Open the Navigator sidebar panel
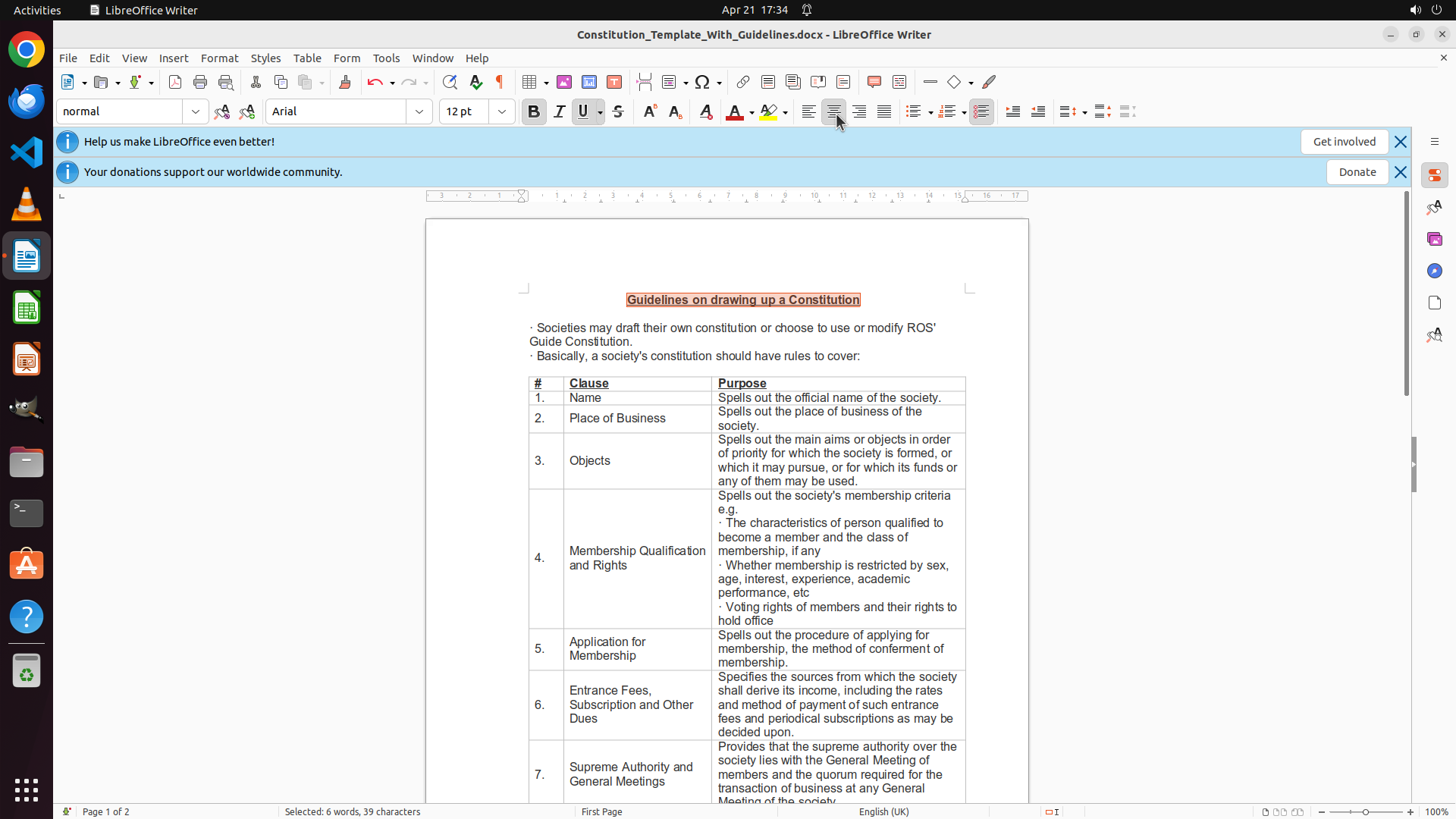 [1434, 271]
